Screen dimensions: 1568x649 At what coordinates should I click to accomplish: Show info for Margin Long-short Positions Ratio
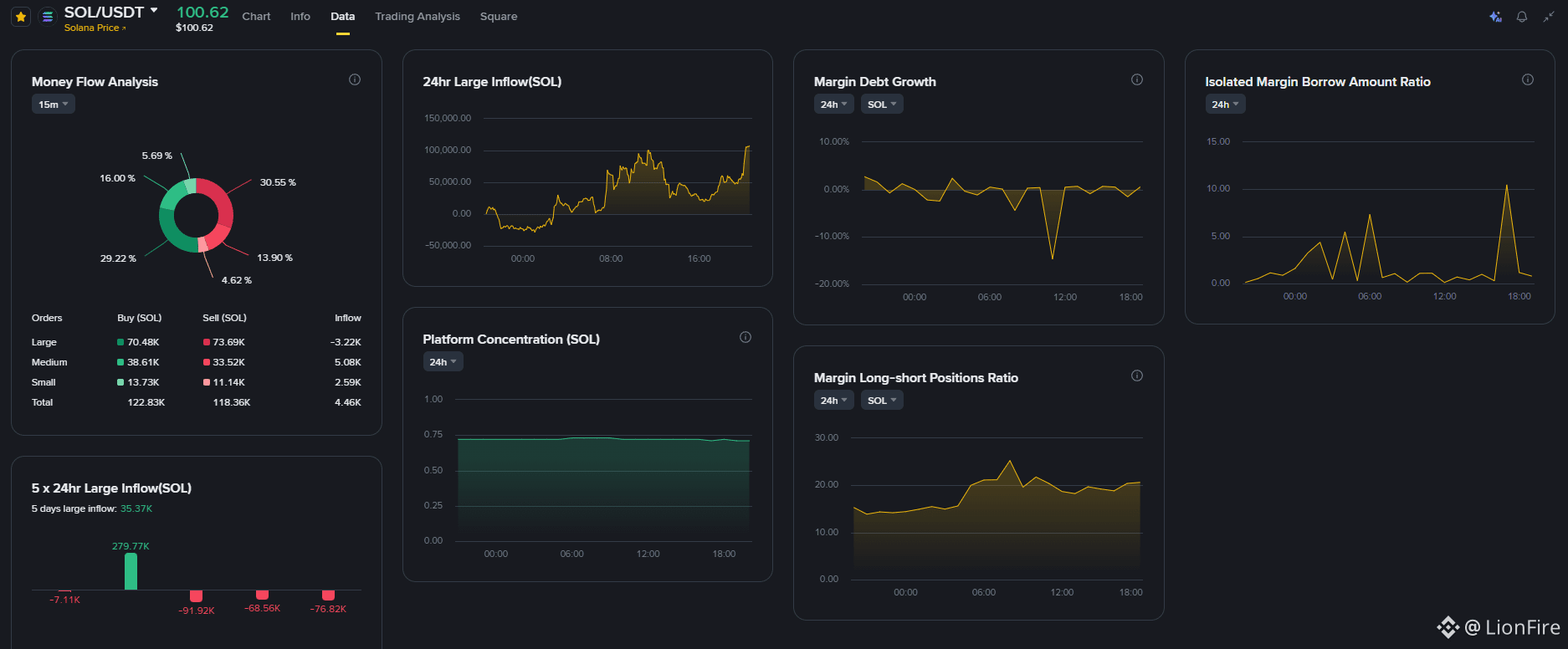tap(1137, 376)
